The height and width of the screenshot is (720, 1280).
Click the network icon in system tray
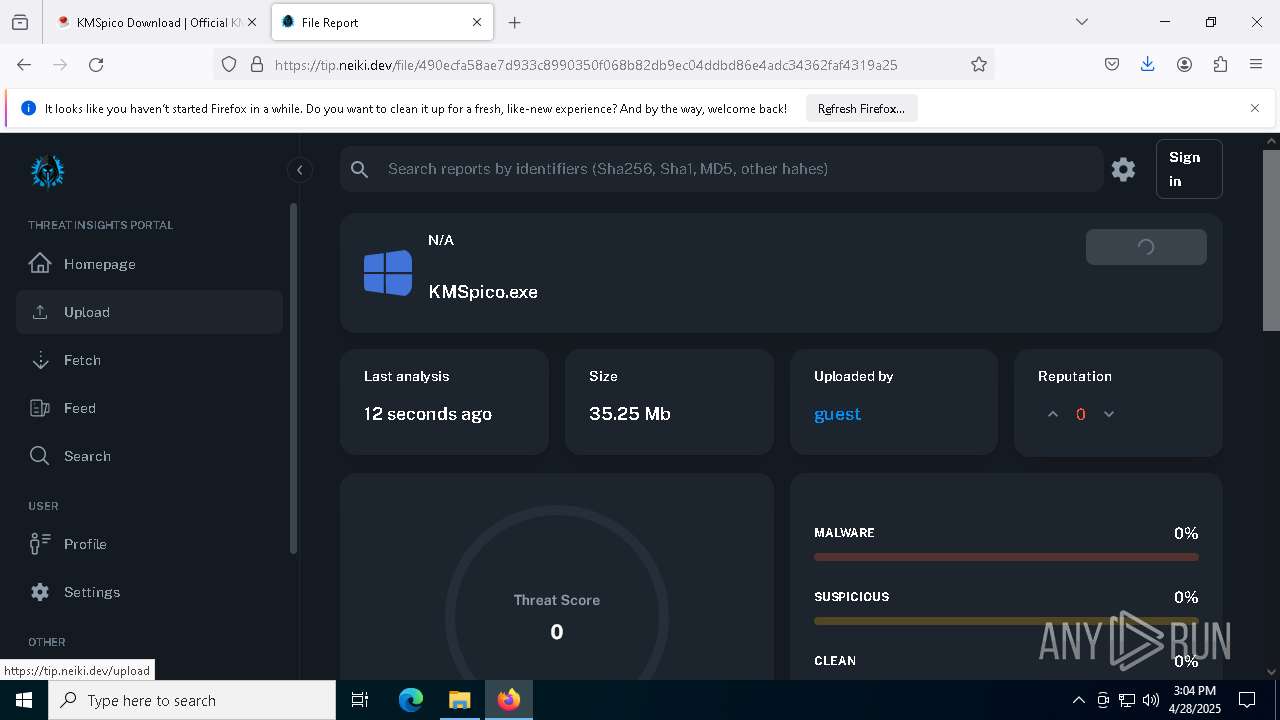(1127, 700)
